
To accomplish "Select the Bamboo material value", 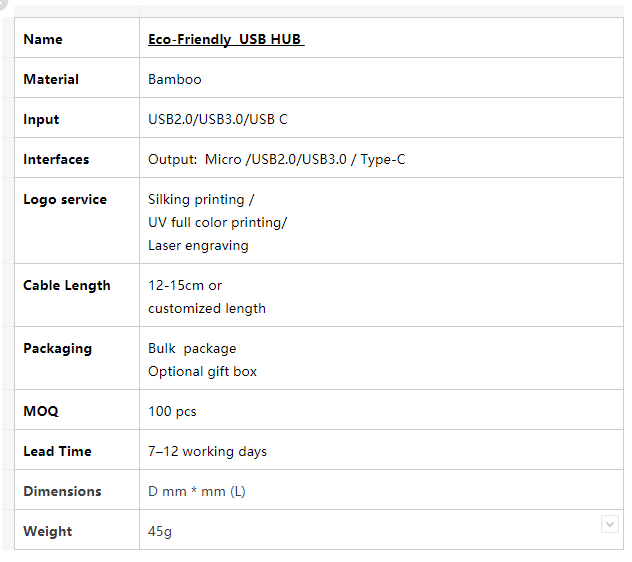I will (x=174, y=79).
